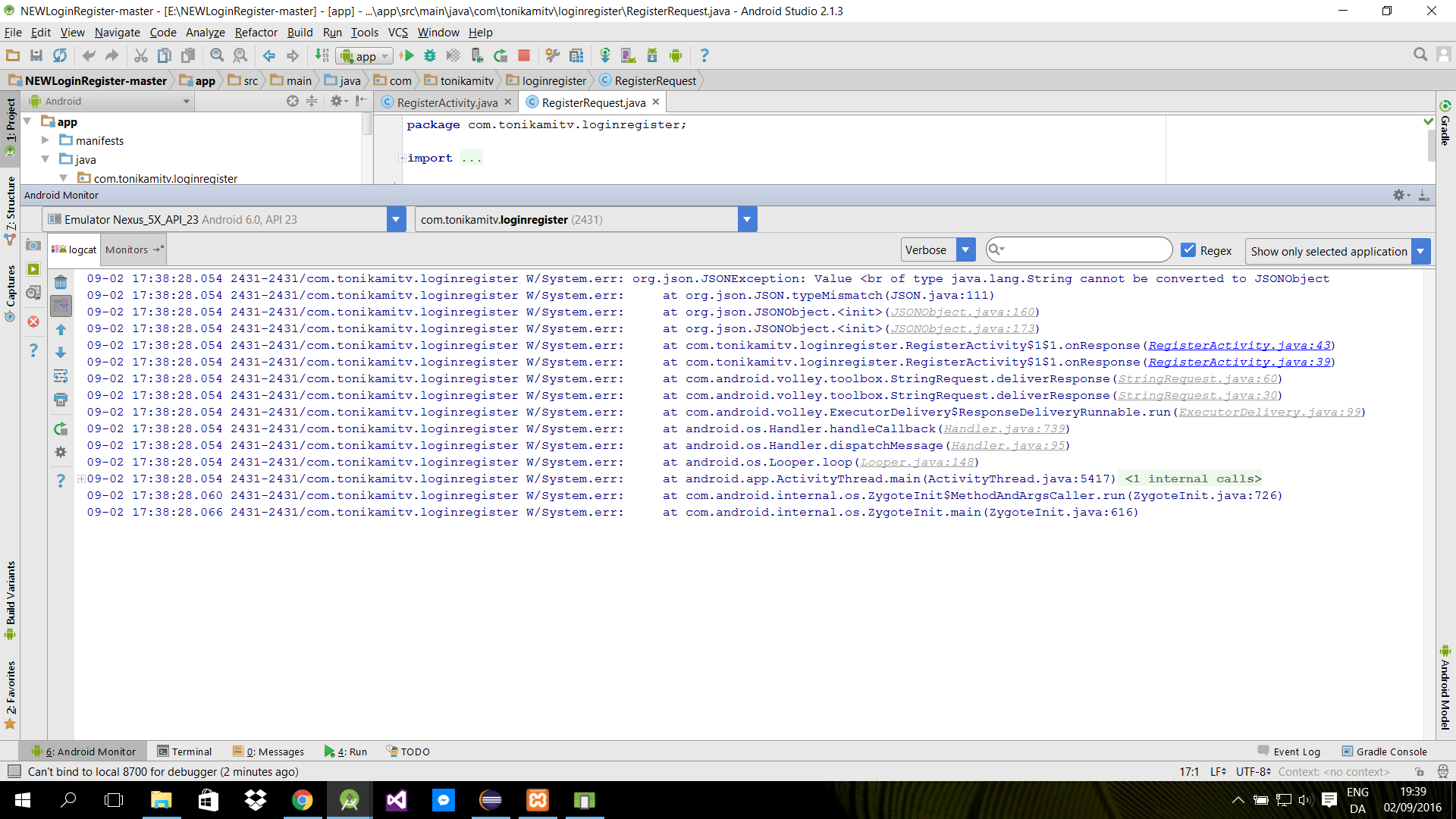Click the Screen Record icon in Android Monitor
Image resolution: width=1456 pixels, height=819 pixels.
click(x=33, y=269)
